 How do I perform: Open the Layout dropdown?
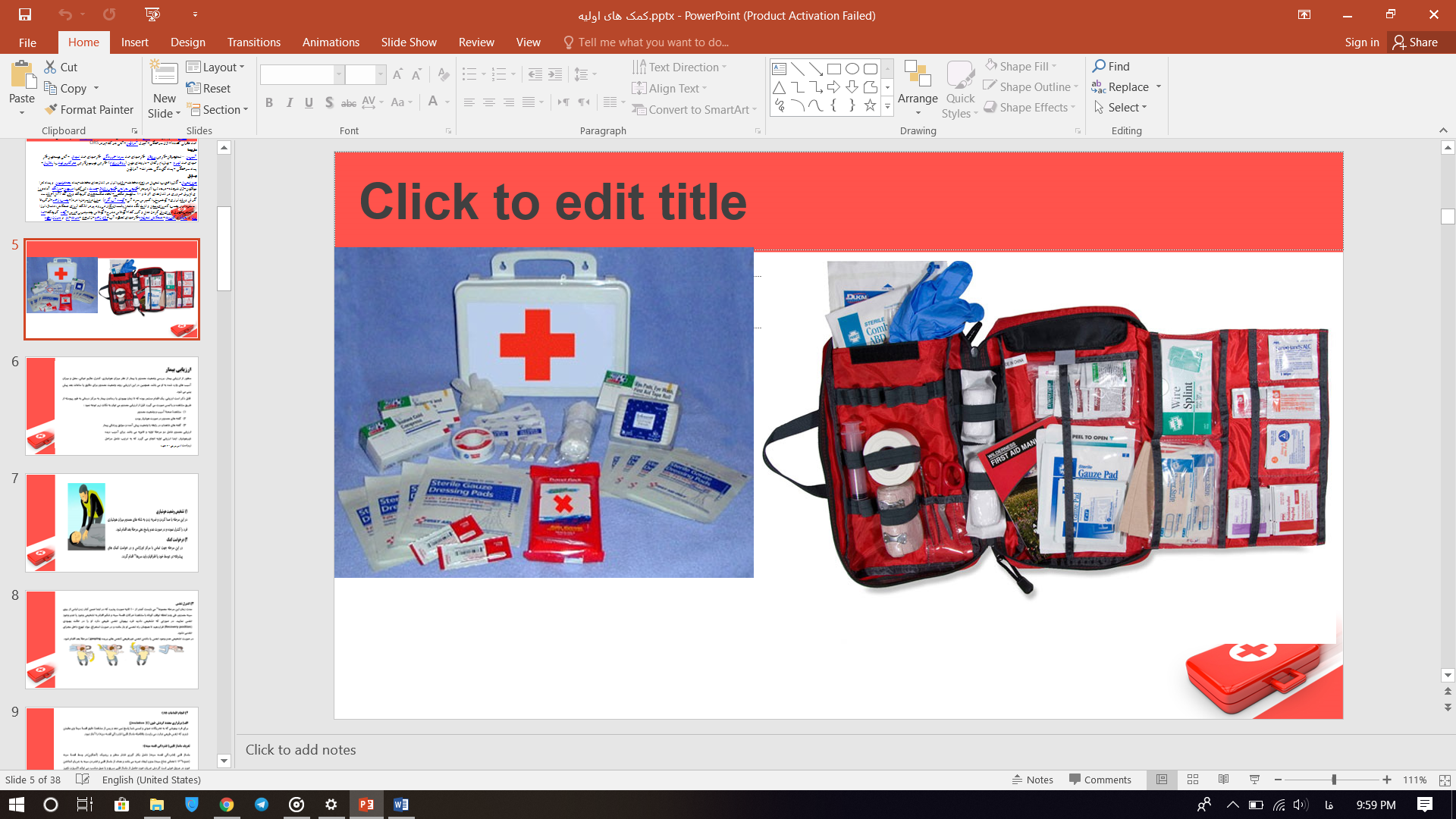[216, 67]
